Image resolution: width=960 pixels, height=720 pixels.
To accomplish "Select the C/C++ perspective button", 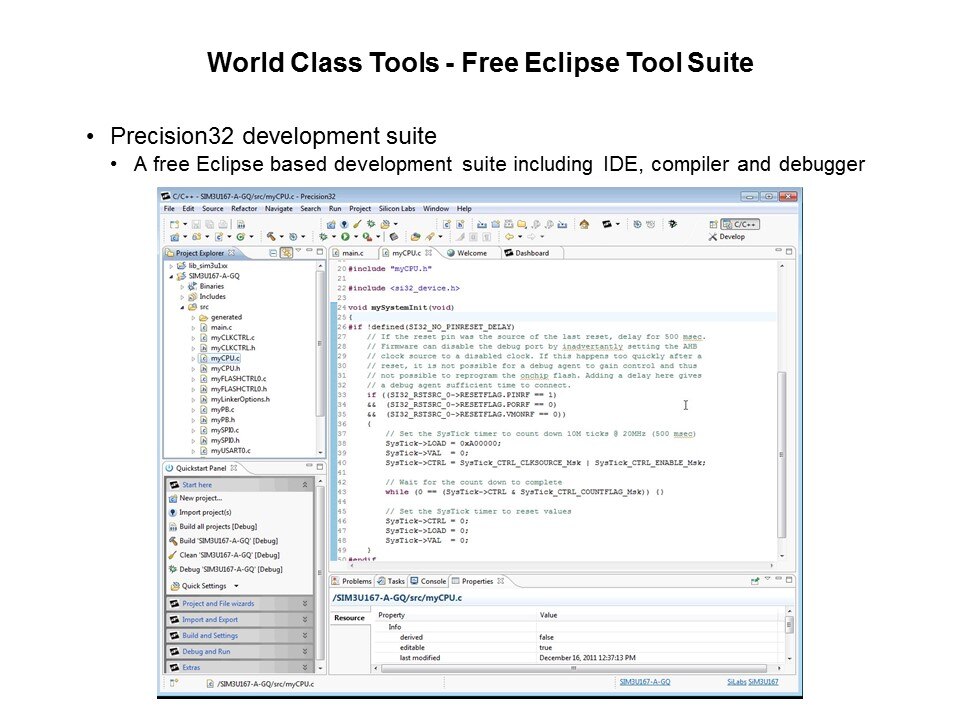I will pyautogui.click(x=740, y=224).
